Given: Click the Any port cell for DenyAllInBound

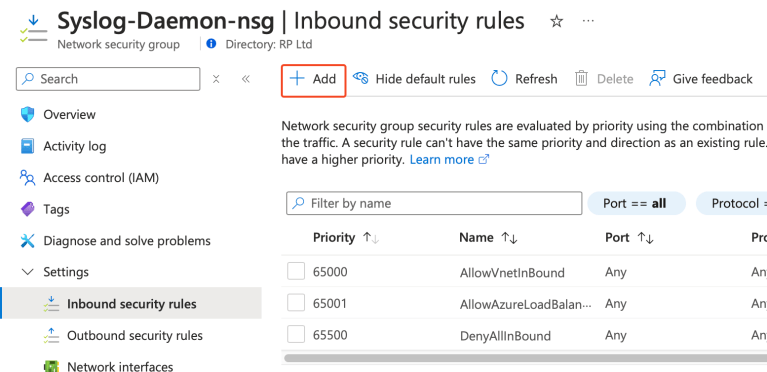Looking at the screenshot, I should [x=615, y=336].
